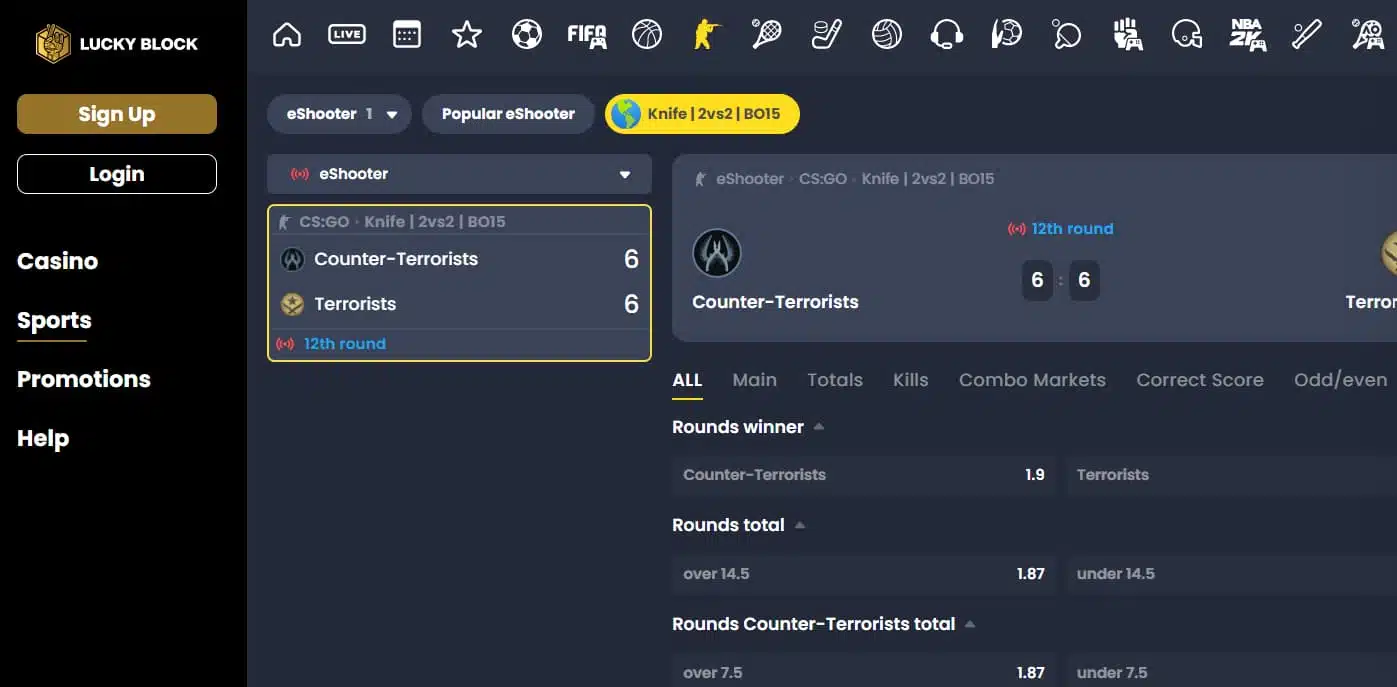Select the American football helmet icon
Viewport: 1397px width, 687px height.
[x=1187, y=35]
